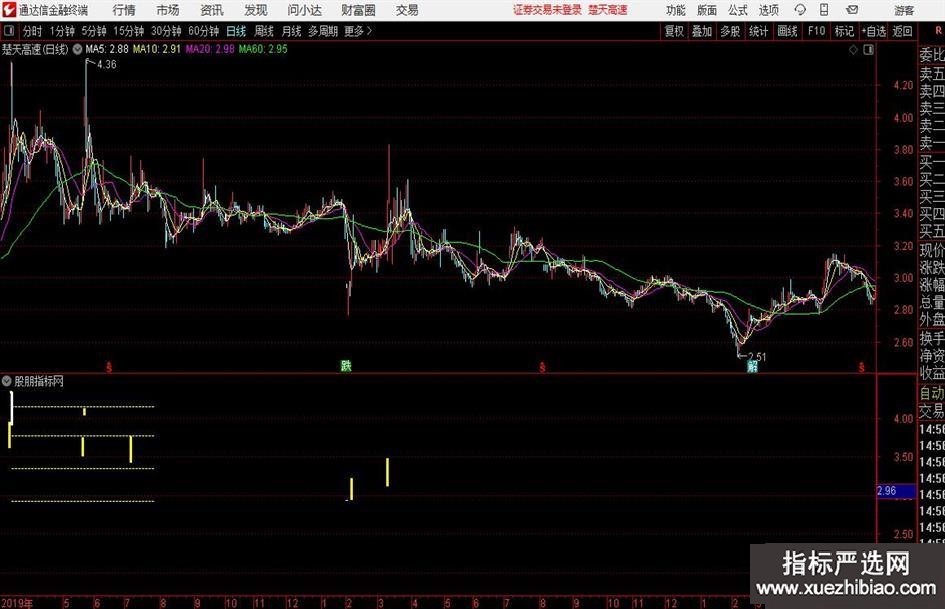Select the 多周期 multi-period tab
Image resolution: width=945 pixels, height=609 pixels.
tap(323, 31)
